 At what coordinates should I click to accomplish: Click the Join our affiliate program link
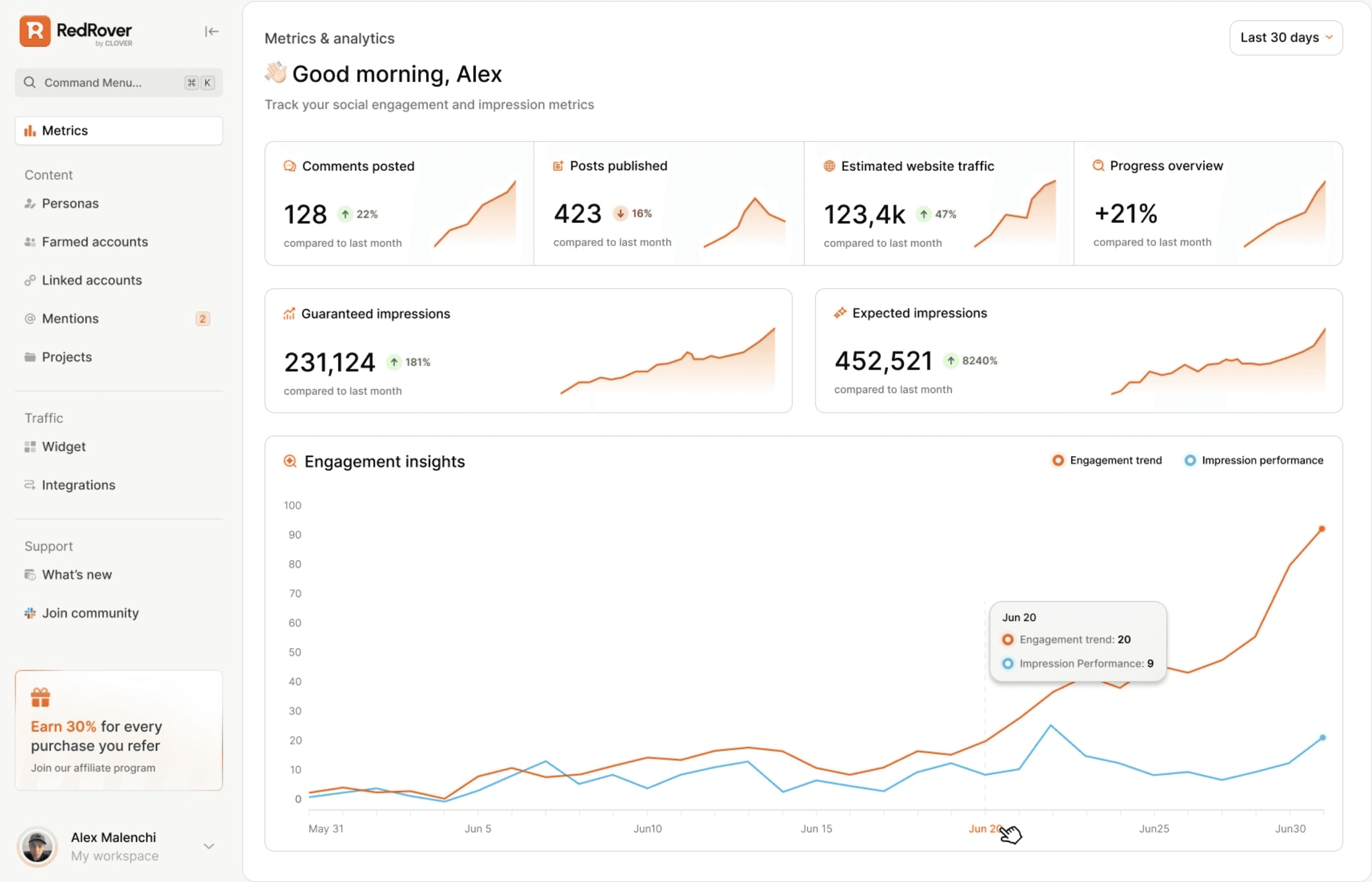(93, 767)
